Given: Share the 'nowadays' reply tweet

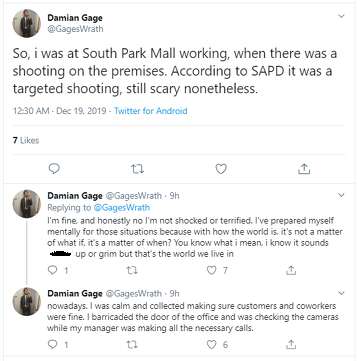Looking at the screenshot, I should coord(291,344).
